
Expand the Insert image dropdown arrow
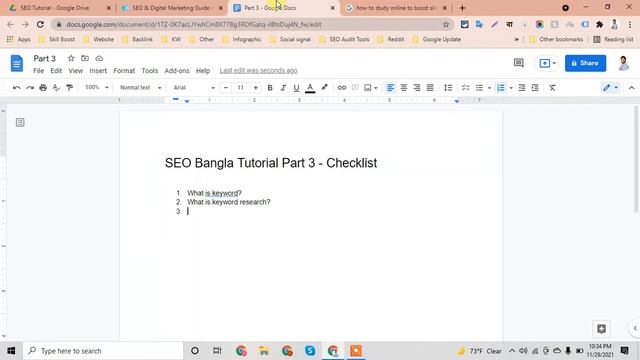coord(376,87)
